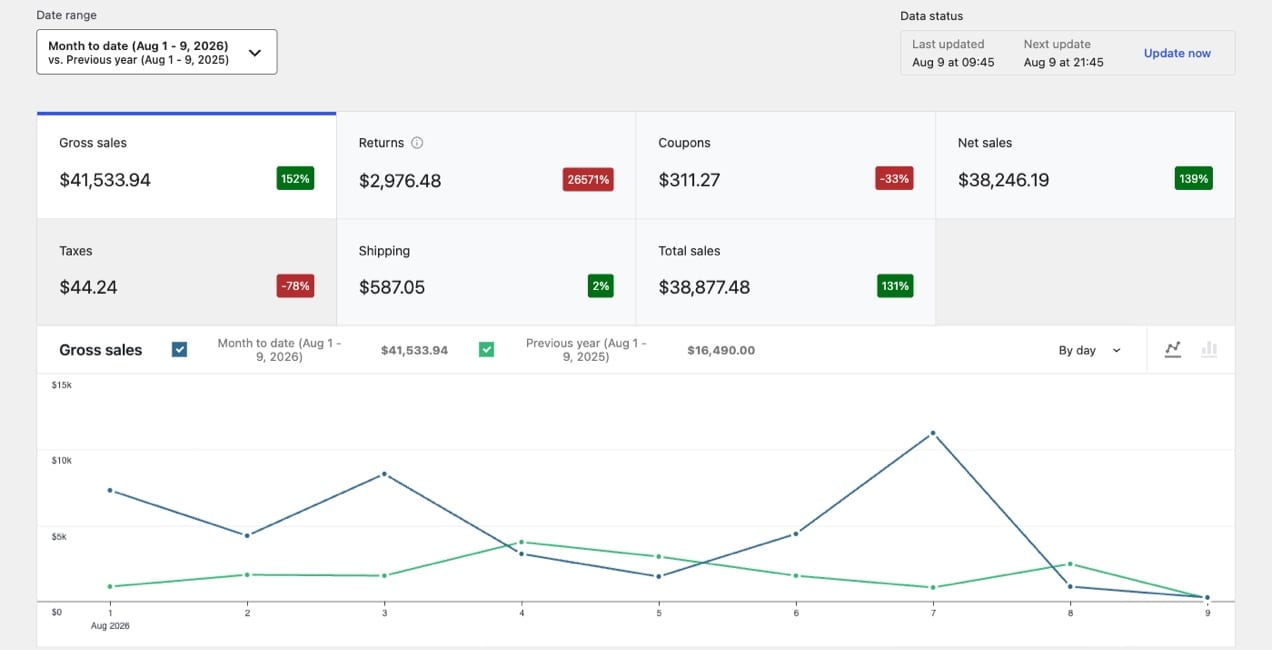Click the blue line point on day 1
This screenshot has width=1272, height=650.
[x=110, y=491]
